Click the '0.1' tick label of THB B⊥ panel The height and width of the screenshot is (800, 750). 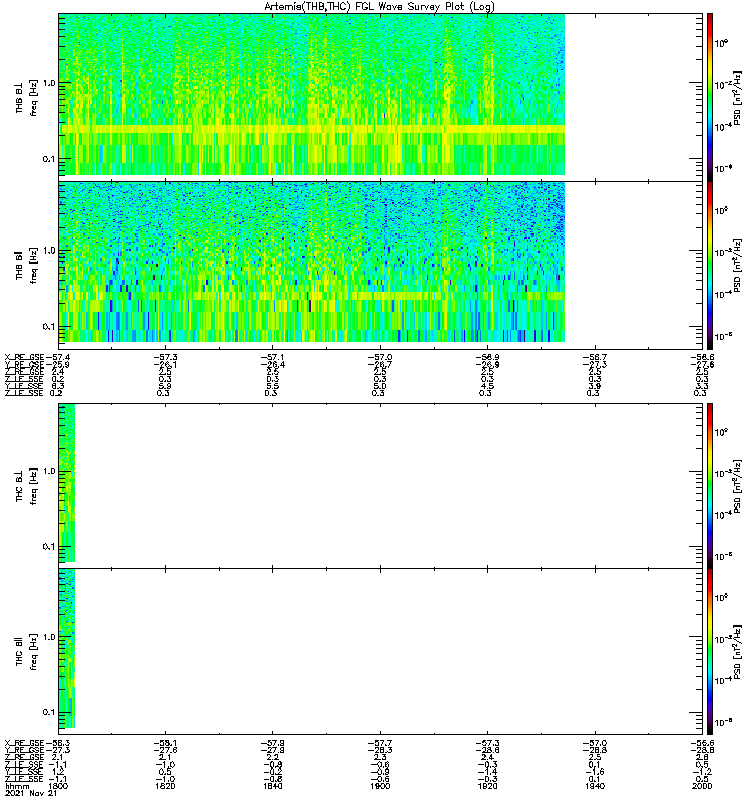point(49,159)
